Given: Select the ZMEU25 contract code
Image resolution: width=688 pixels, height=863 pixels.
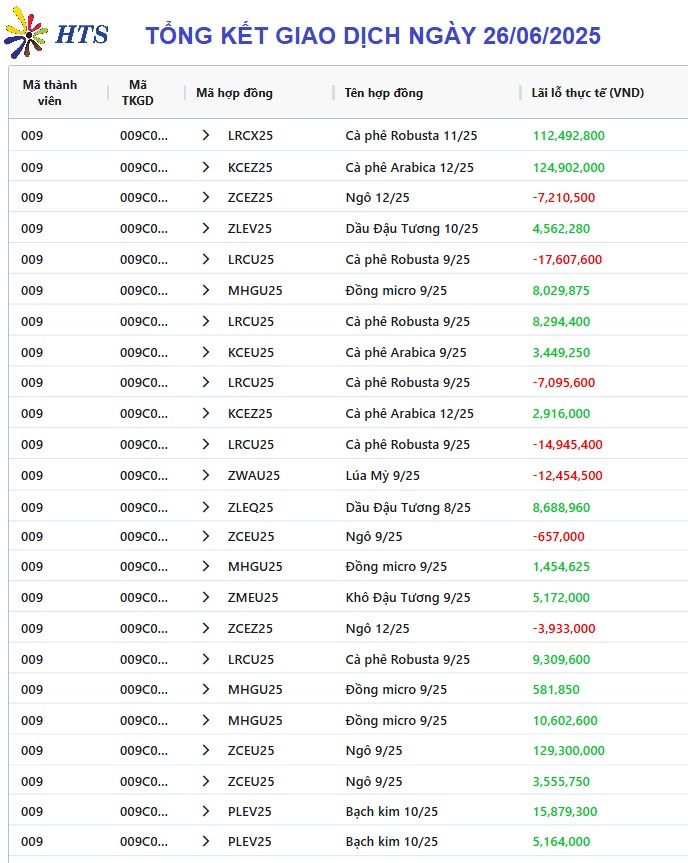Looking at the screenshot, I should tap(253, 598).
